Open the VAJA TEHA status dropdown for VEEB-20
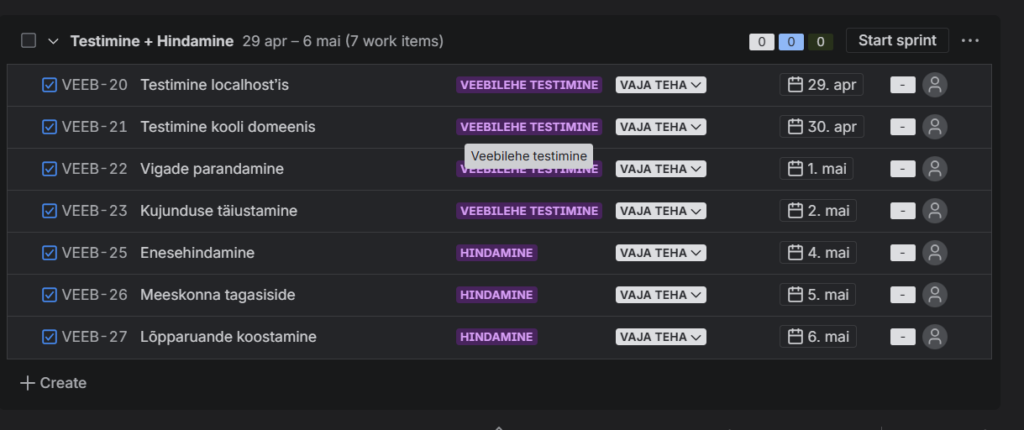The image size is (1024, 430). coord(661,85)
